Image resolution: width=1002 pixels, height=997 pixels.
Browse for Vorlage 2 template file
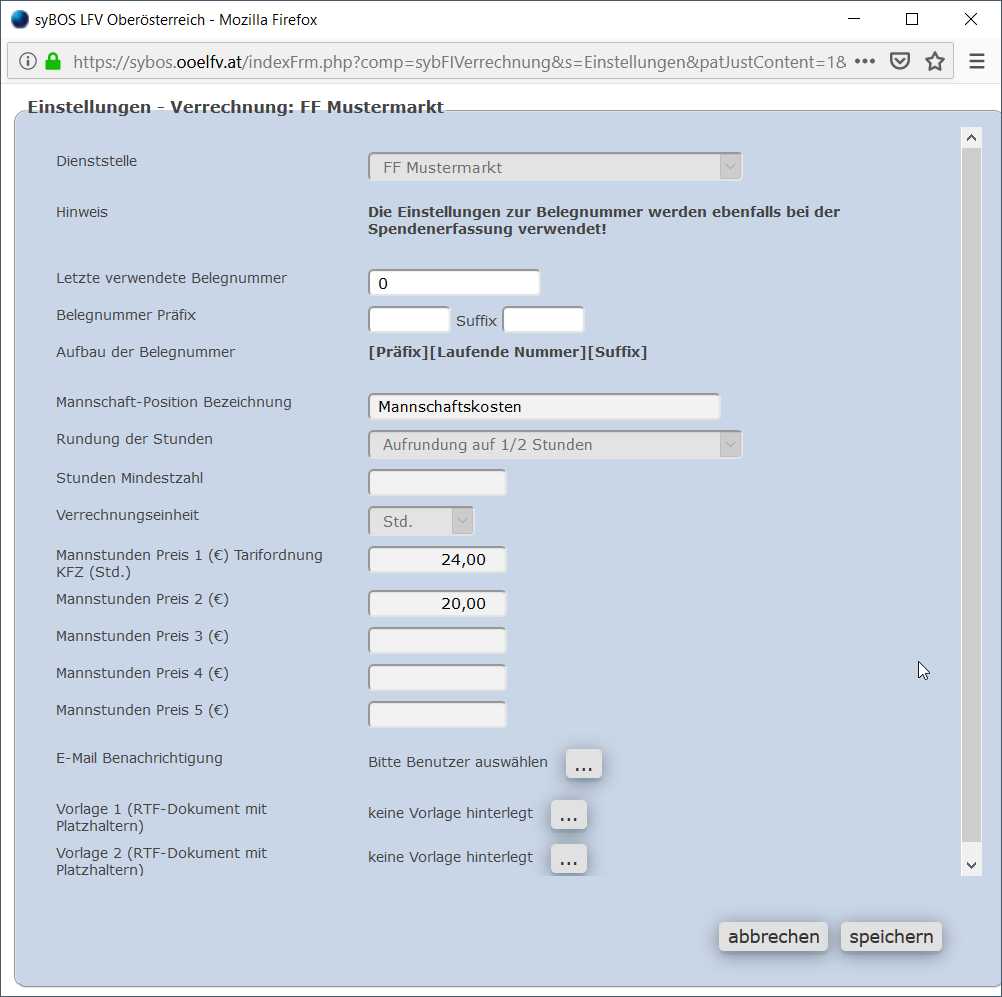[x=569, y=859]
